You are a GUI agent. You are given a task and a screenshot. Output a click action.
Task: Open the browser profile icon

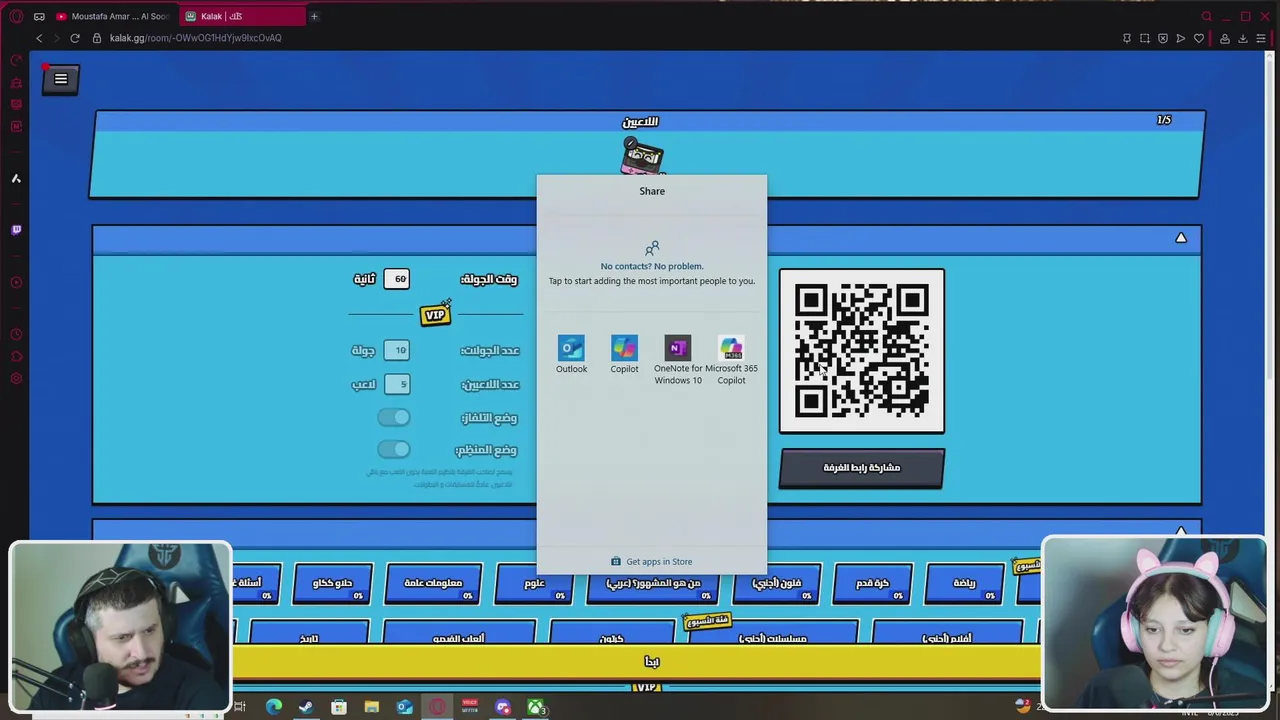1224,38
